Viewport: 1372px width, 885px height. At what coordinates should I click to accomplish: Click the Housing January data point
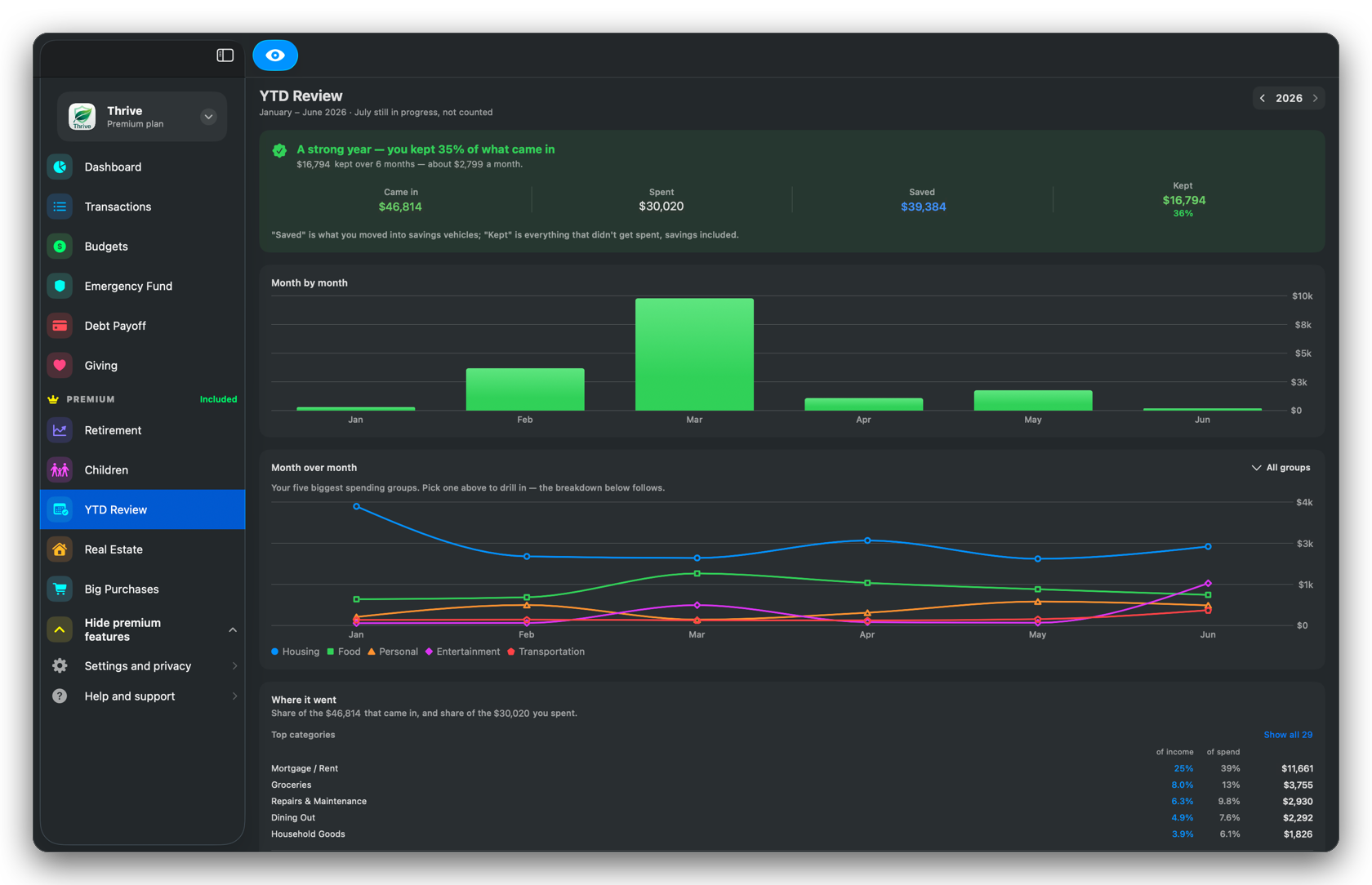pos(356,506)
